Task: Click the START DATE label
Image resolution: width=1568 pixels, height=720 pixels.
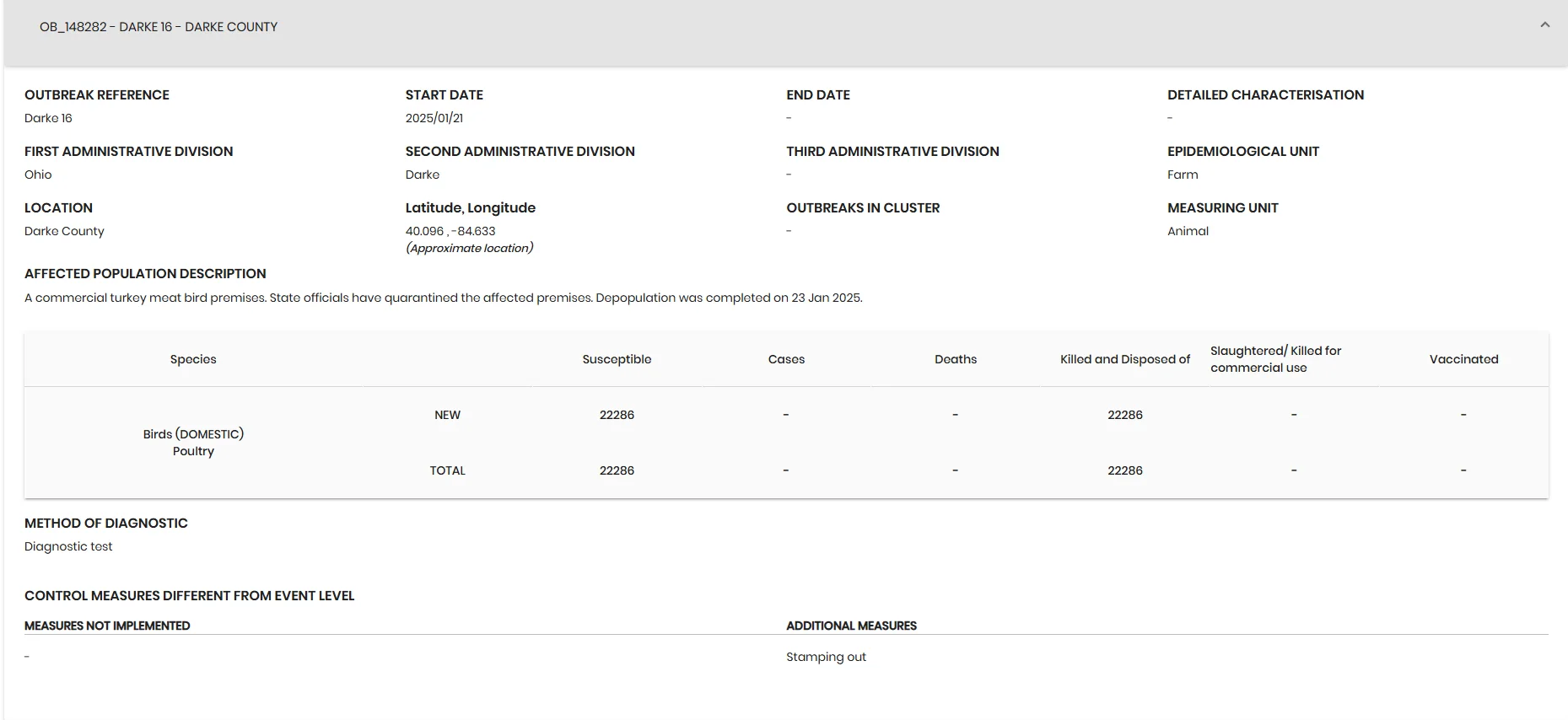Action: tap(445, 95)
